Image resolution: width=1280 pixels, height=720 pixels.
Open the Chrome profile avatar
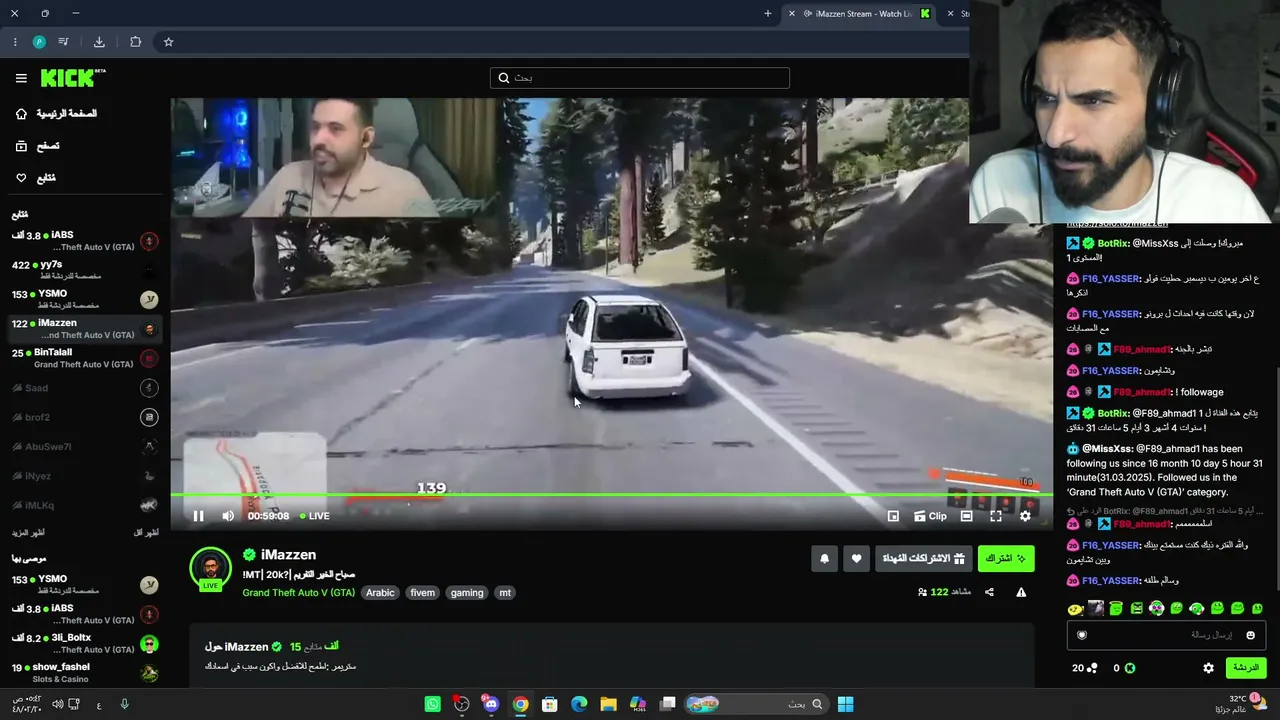pyautogui.click(x=39, y=42)
